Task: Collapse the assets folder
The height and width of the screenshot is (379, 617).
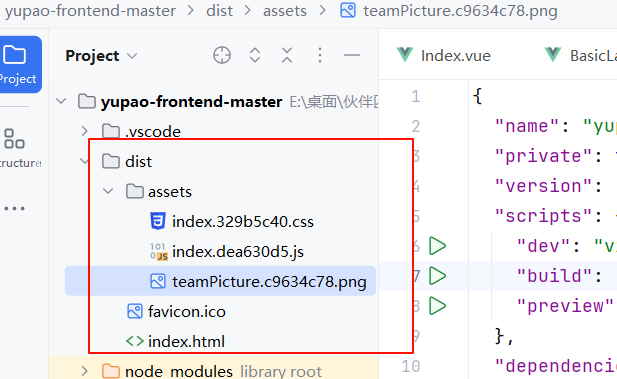Action: pyautogui.click(x=108, y=192)
